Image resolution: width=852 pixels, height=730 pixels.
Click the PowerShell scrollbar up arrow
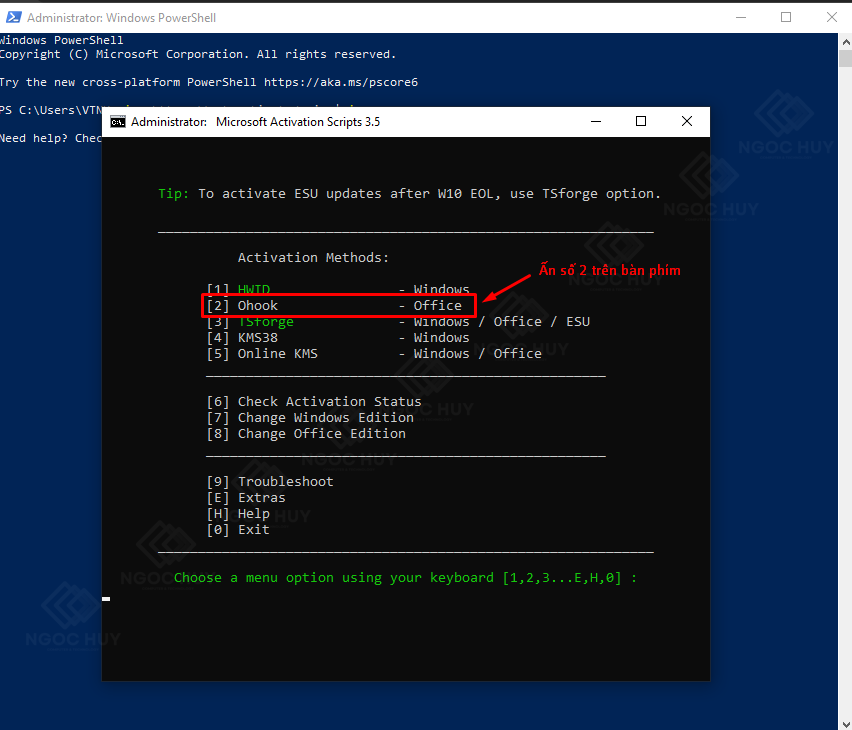click(845, 41)
